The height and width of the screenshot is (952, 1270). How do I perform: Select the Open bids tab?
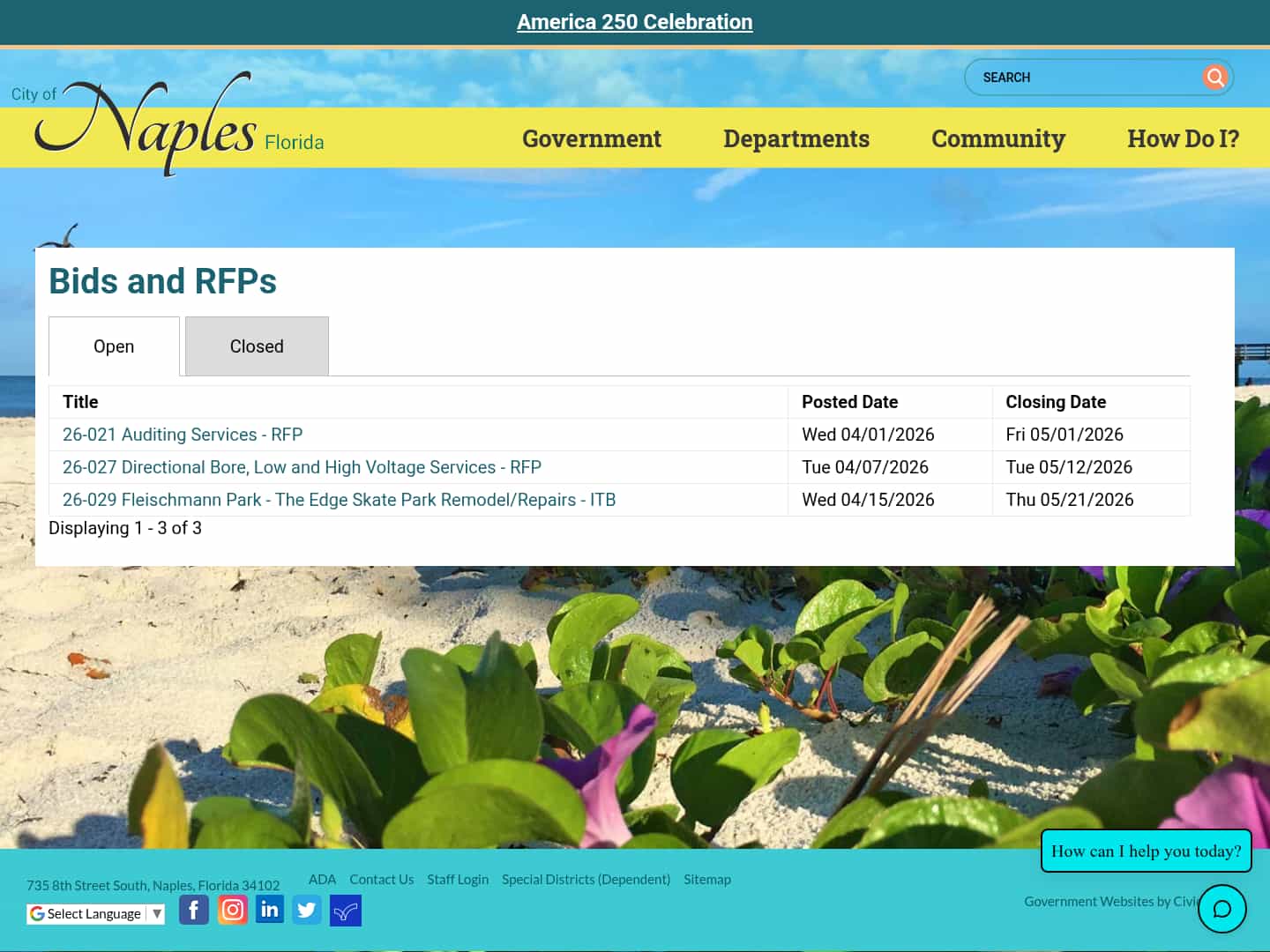(x=114, y=346)
